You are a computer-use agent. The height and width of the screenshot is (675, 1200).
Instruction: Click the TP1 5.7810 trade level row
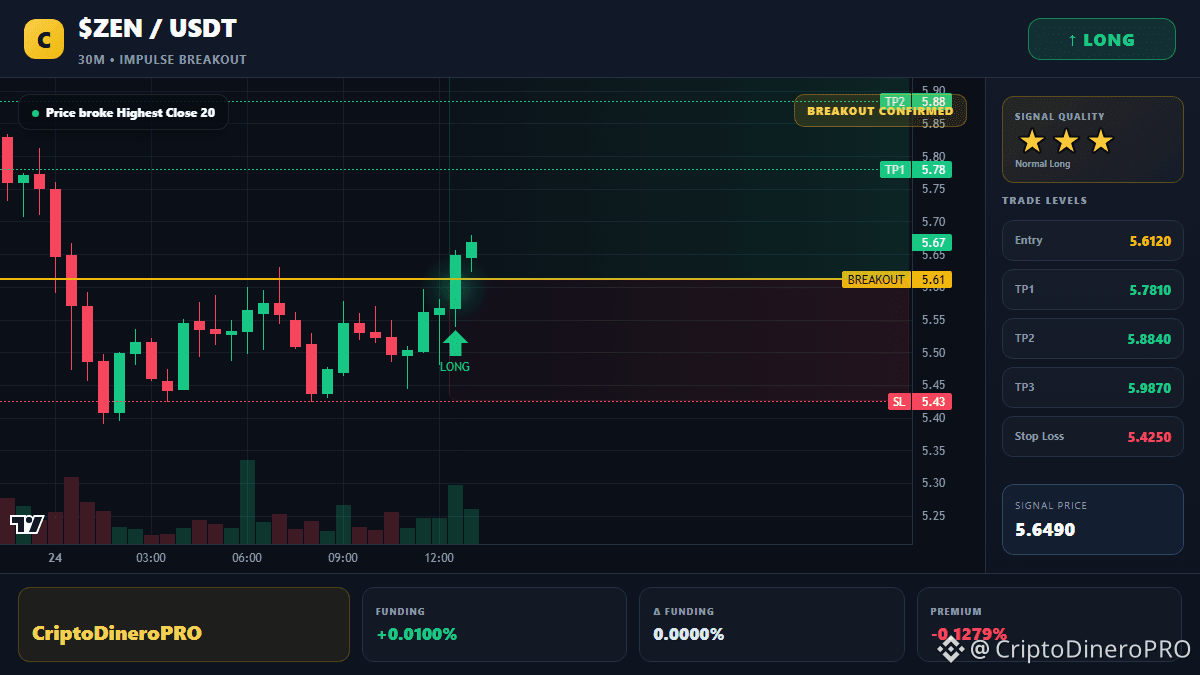(1092, 289)
